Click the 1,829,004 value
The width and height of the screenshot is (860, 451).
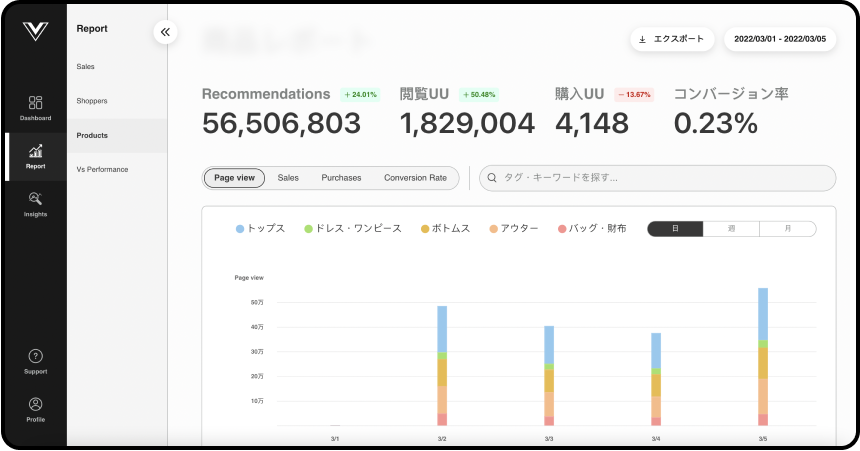click(x=467, y=123)
